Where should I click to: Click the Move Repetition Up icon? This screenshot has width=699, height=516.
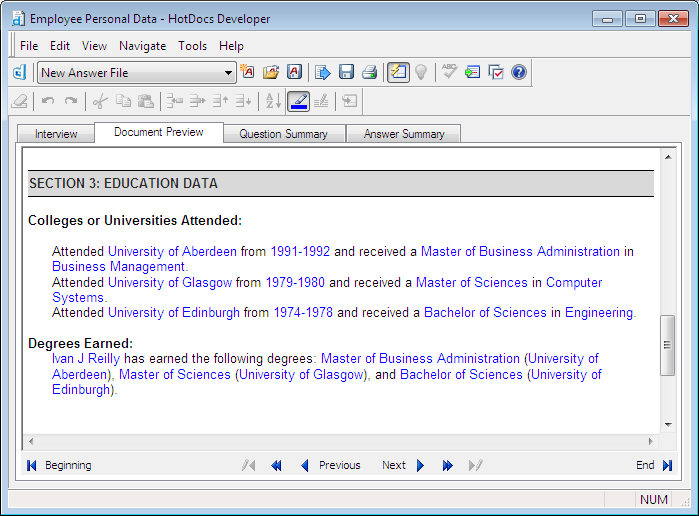pos(221,101)
